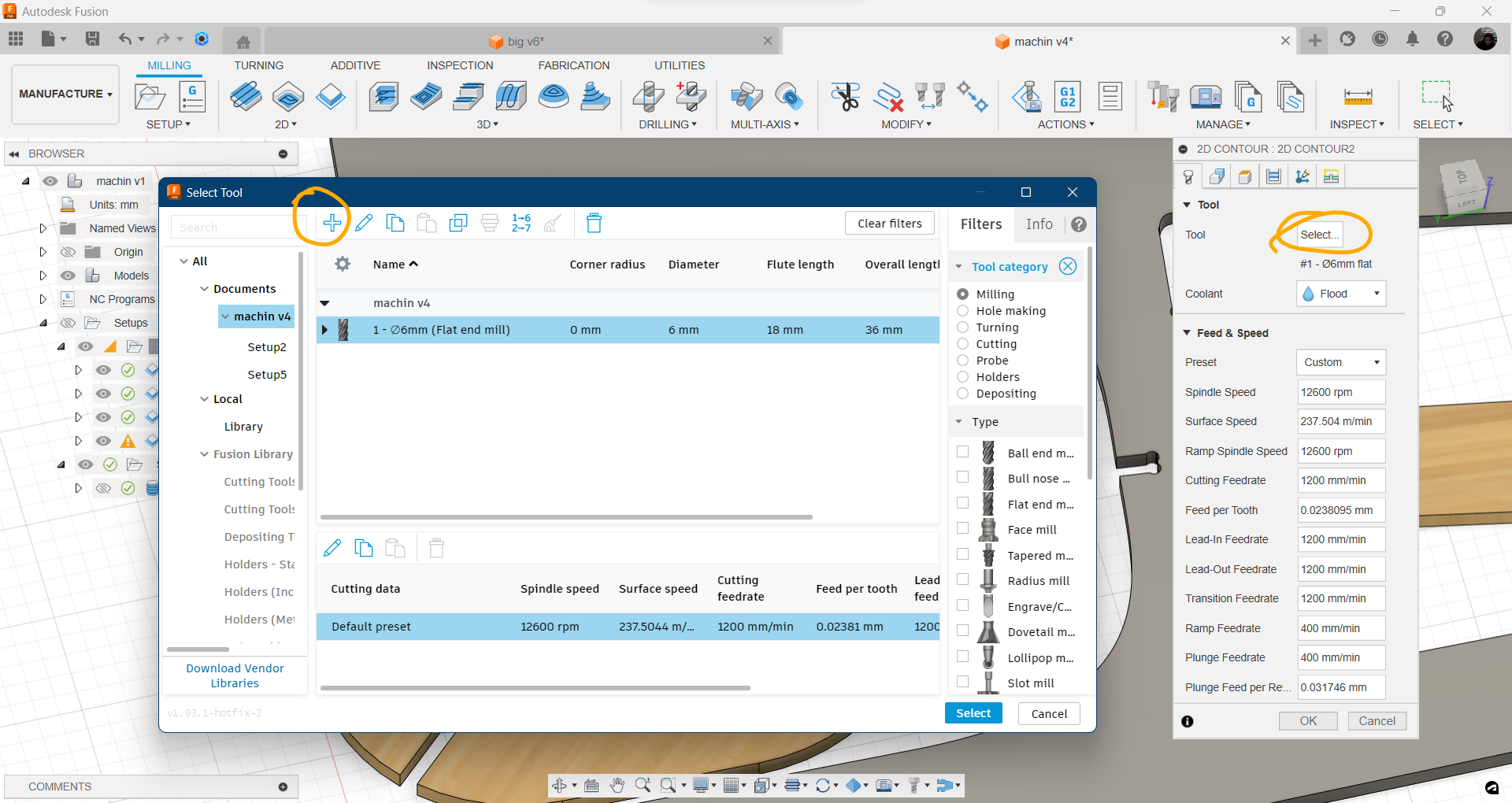
Task: Expand Named Views in browser
Action: [43, 228]
